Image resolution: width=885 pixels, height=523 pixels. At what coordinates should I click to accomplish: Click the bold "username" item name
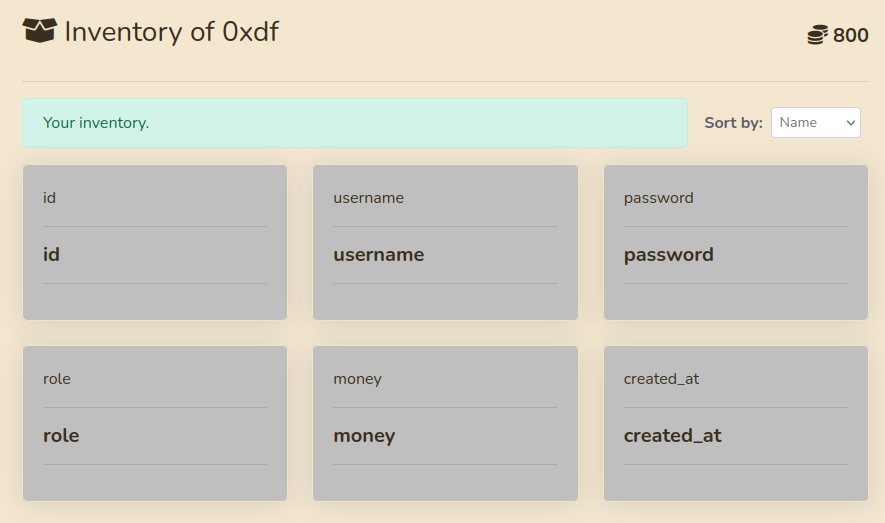click(x=378, y=255)
